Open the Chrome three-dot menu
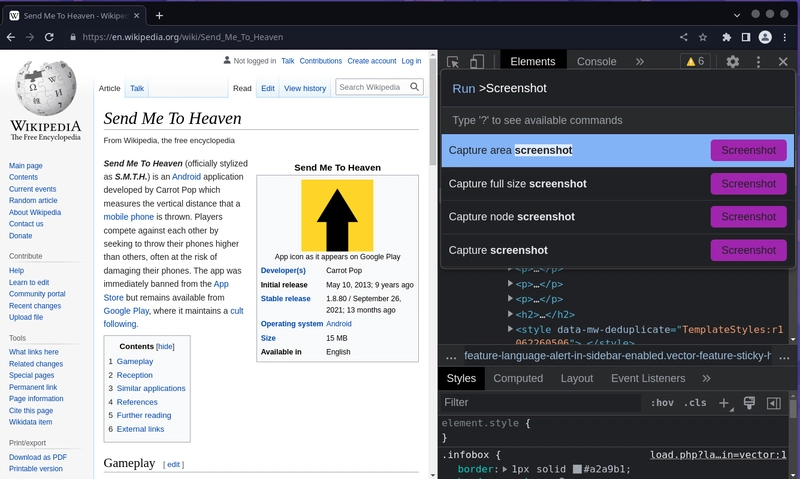The width and height of the screenshot is (800, 479). [785, 37]
